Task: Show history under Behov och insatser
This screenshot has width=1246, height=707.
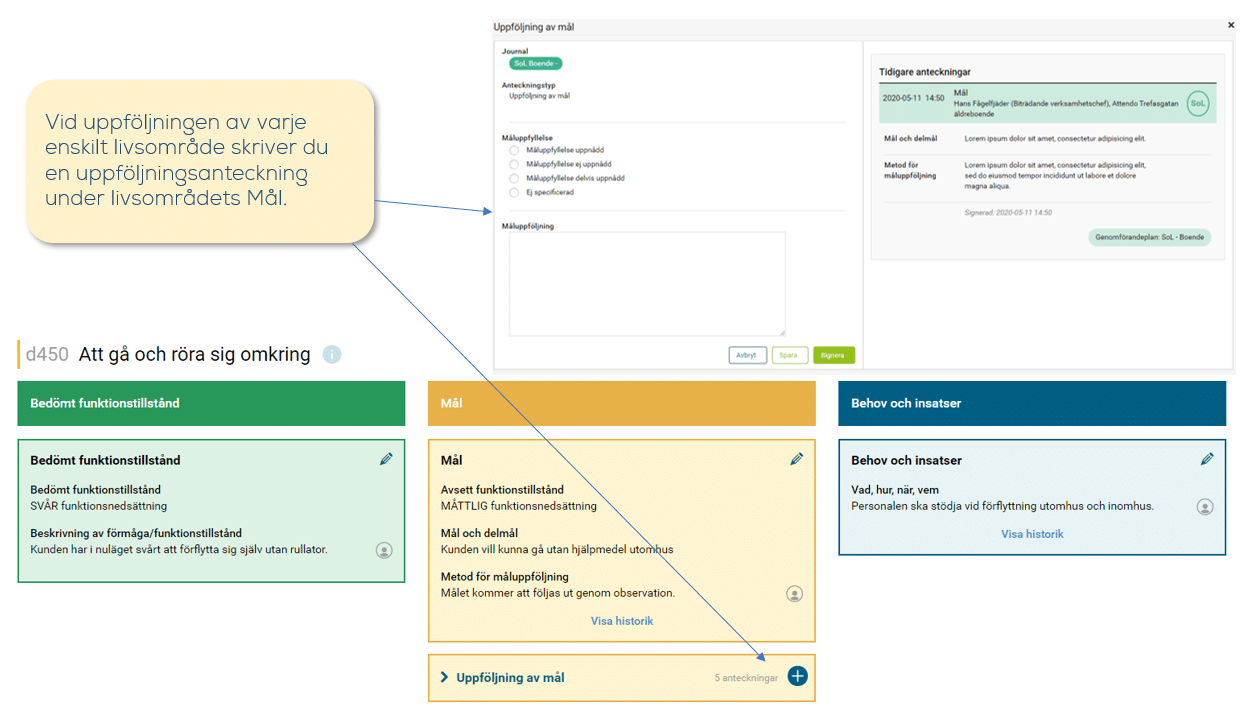Action: click(x=1032, y=534)
